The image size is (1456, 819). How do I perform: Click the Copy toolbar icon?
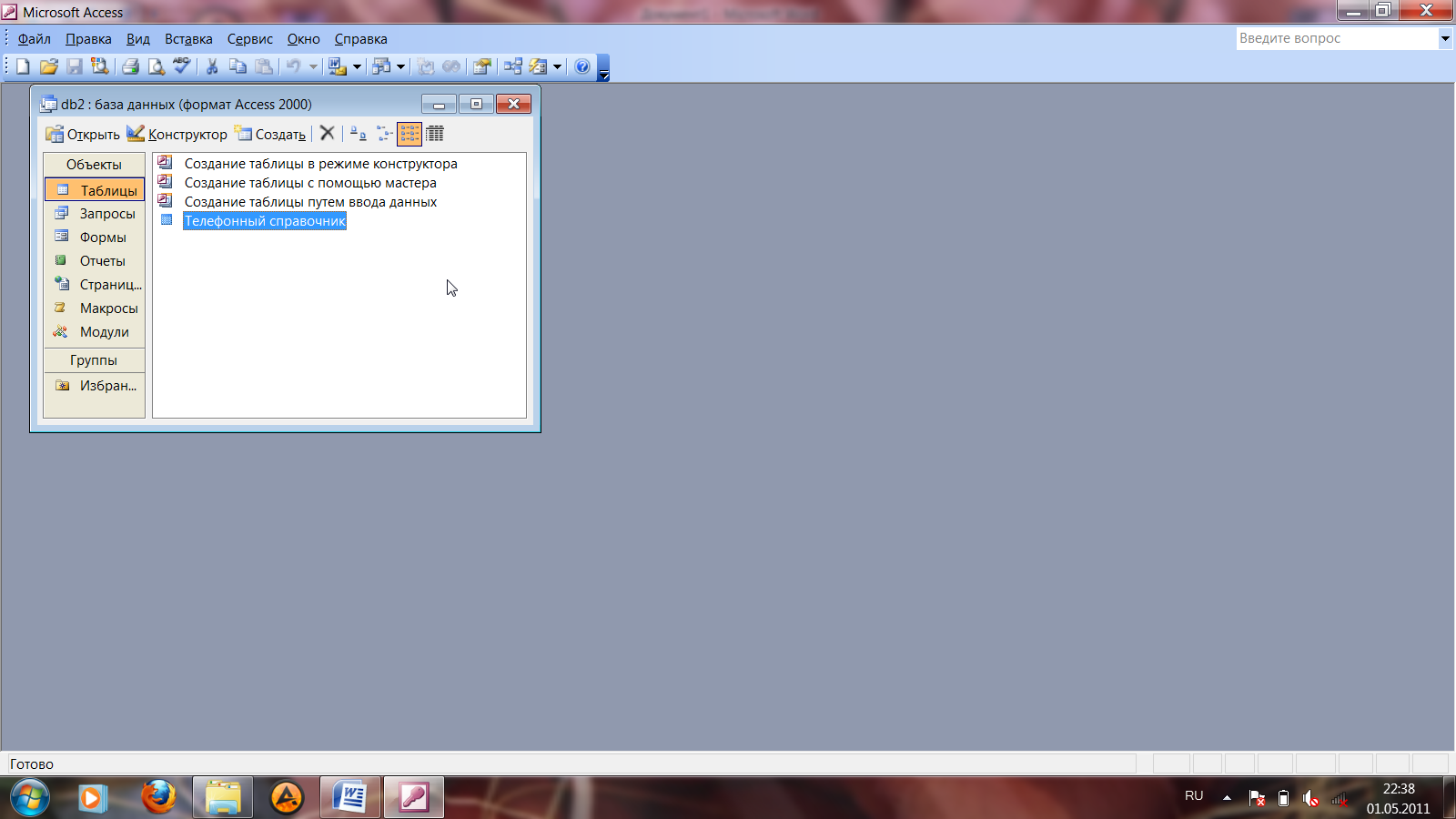(238, 66)
